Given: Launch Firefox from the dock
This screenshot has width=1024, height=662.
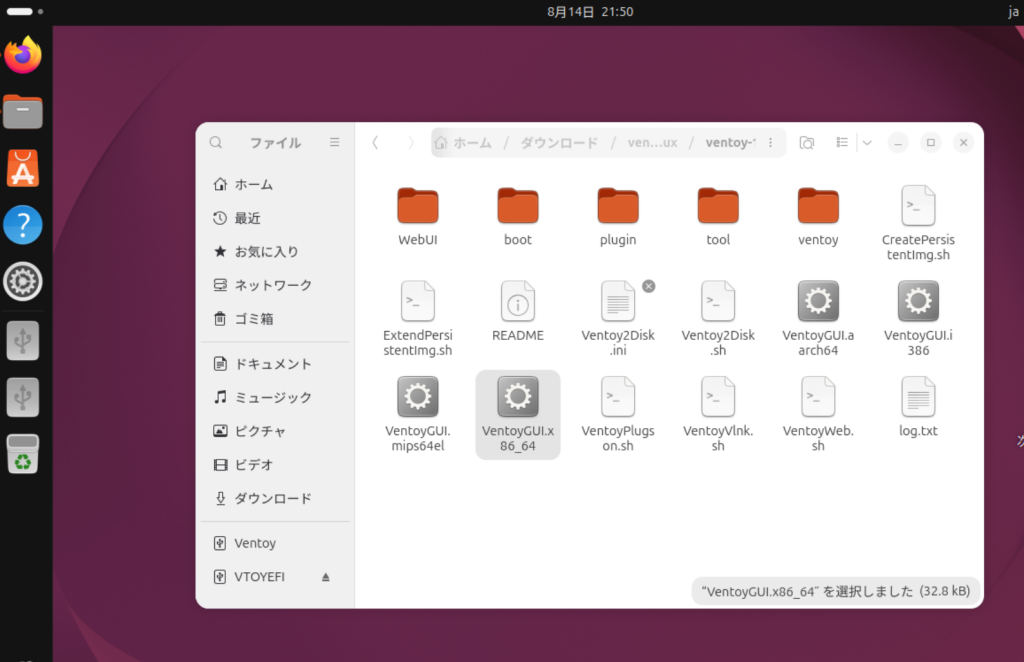Looking at the screenshot, I should (x=23, y=55).
